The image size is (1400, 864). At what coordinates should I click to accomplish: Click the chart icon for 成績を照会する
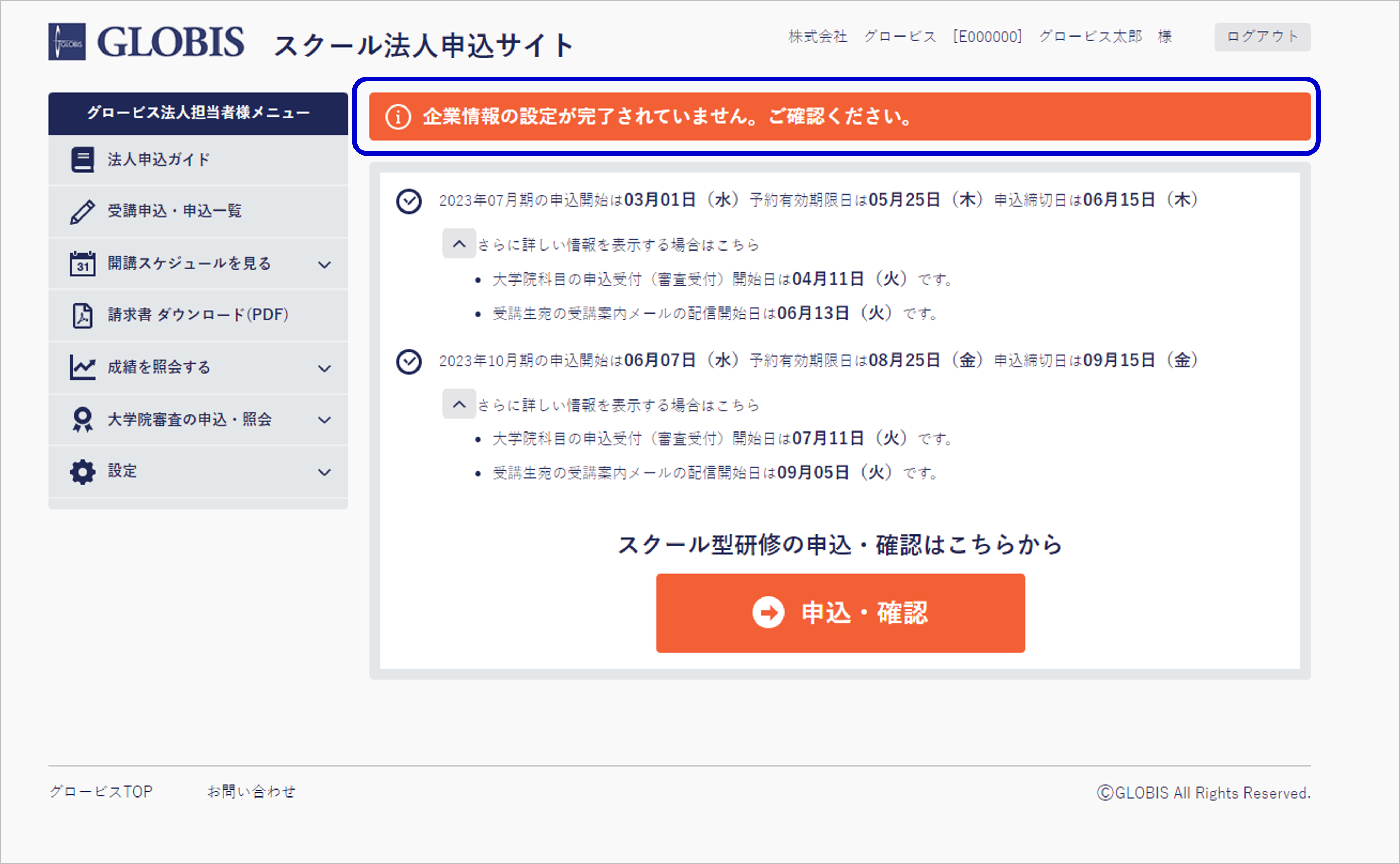(82, 367)
